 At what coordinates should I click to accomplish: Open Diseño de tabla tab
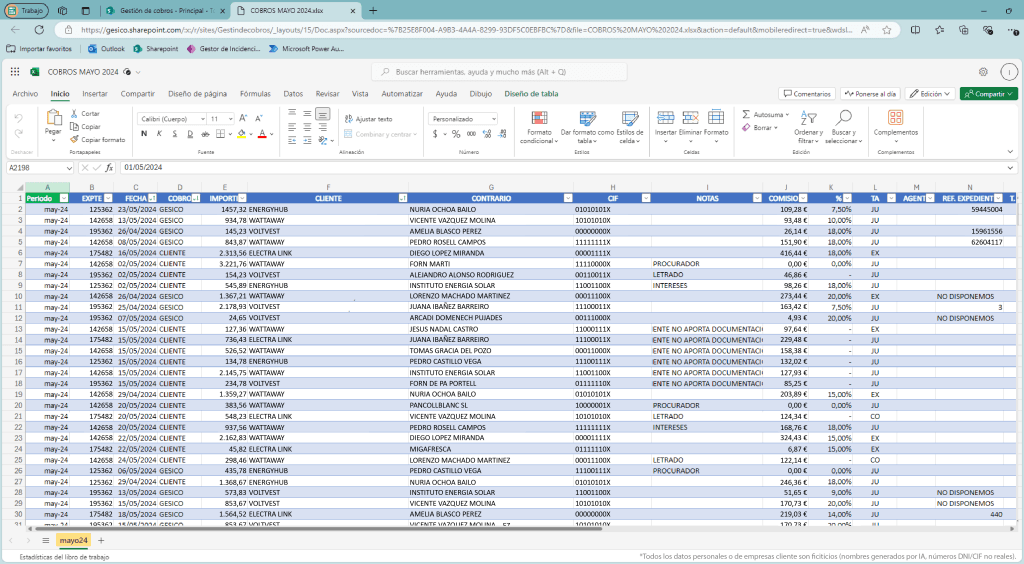coord(531,94)
